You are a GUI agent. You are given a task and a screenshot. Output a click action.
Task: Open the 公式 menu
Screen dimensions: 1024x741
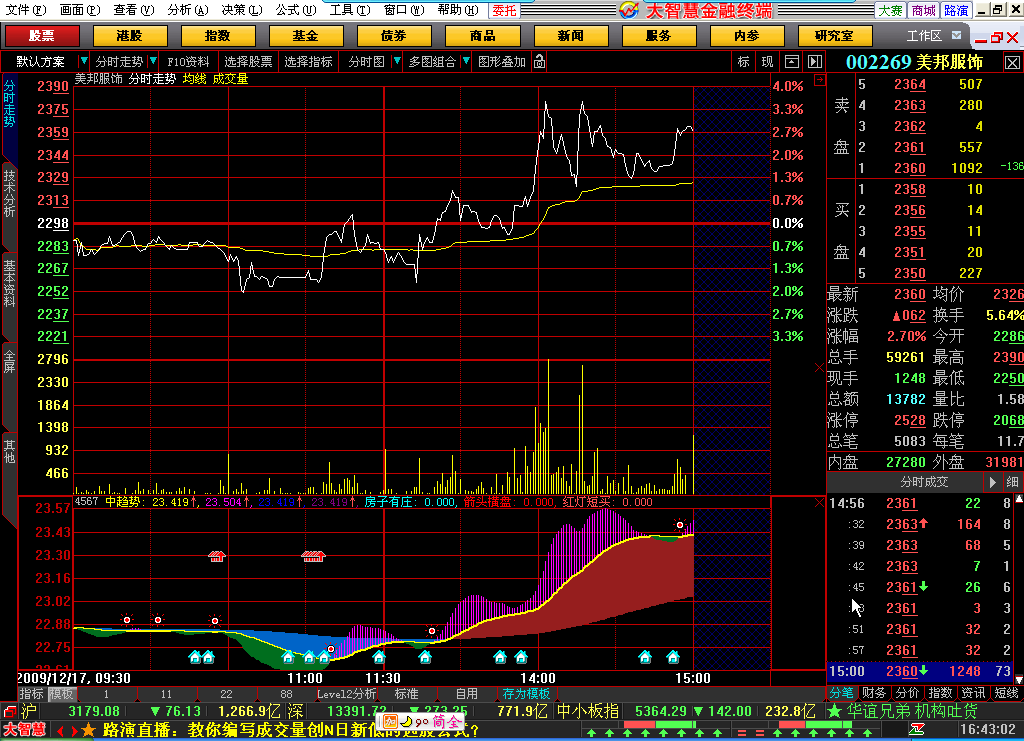[295, 10]
